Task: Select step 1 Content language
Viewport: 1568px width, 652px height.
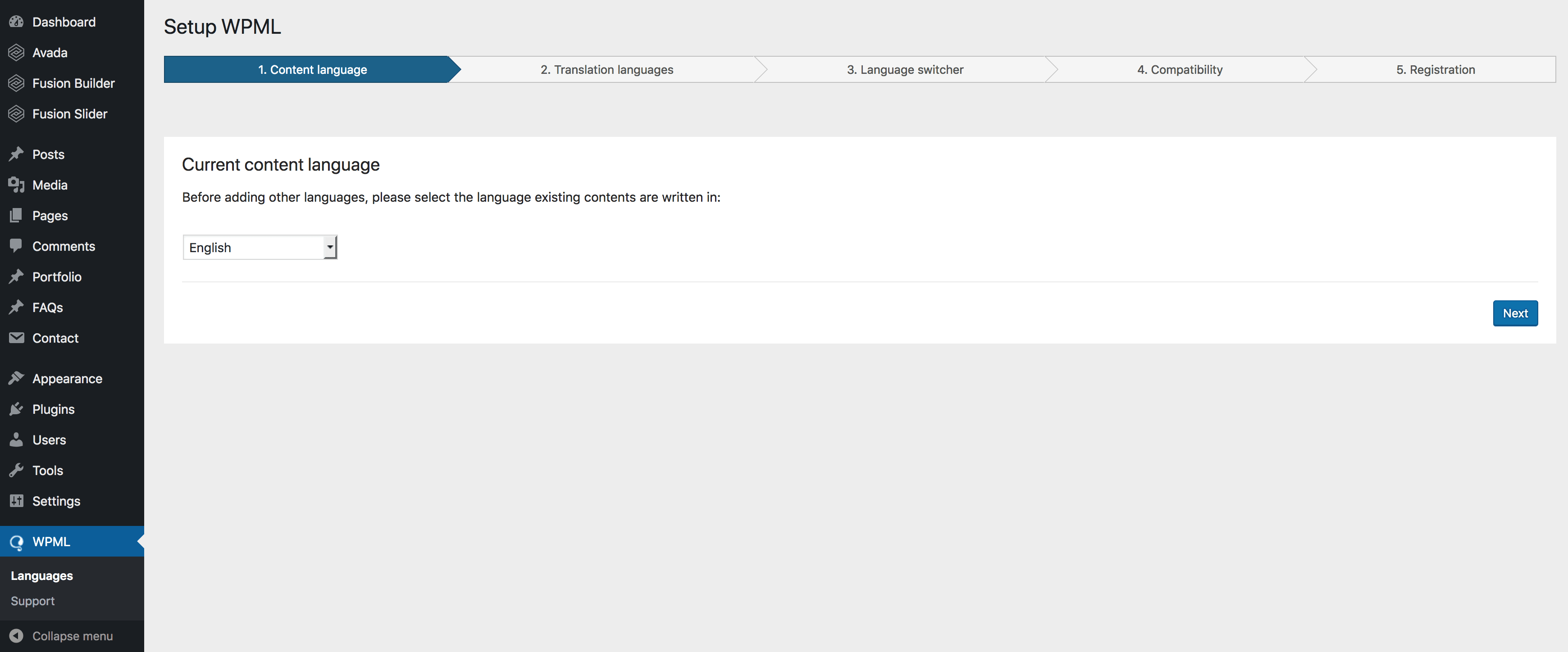Action: (312, 69)
